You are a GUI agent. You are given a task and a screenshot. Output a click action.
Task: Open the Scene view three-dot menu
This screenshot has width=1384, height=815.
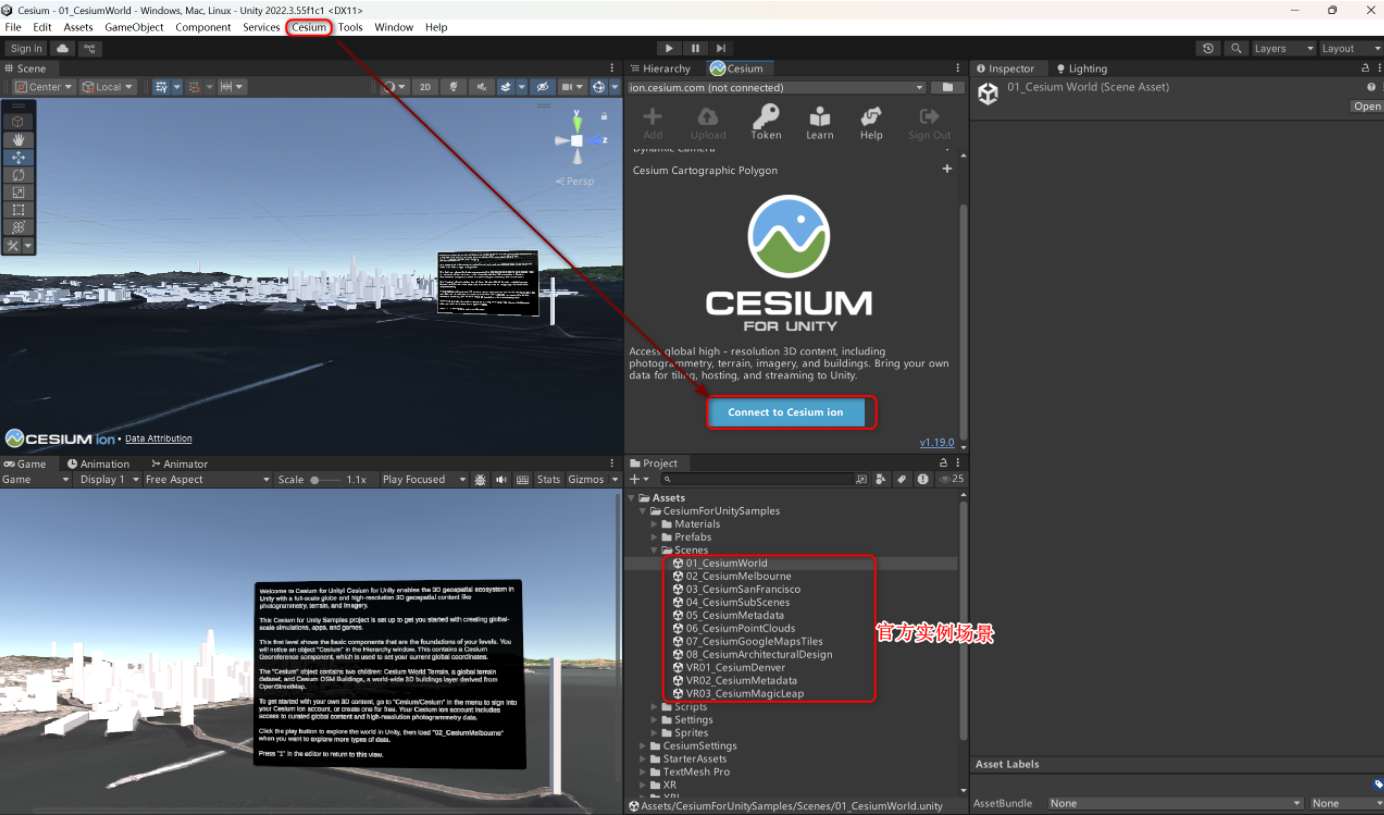click(x=612, y=68)
